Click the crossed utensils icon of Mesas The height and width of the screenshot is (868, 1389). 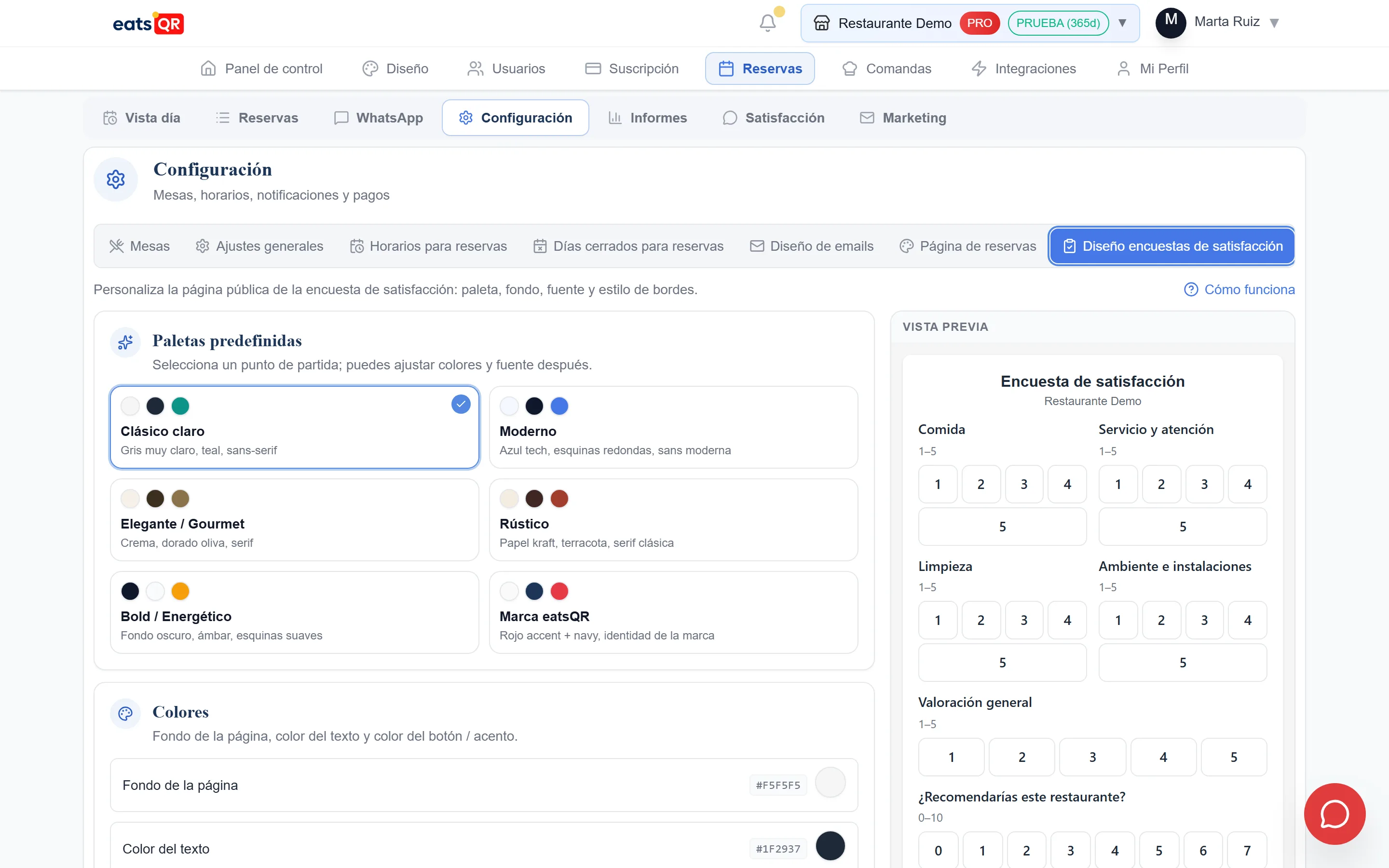[117, 246]
